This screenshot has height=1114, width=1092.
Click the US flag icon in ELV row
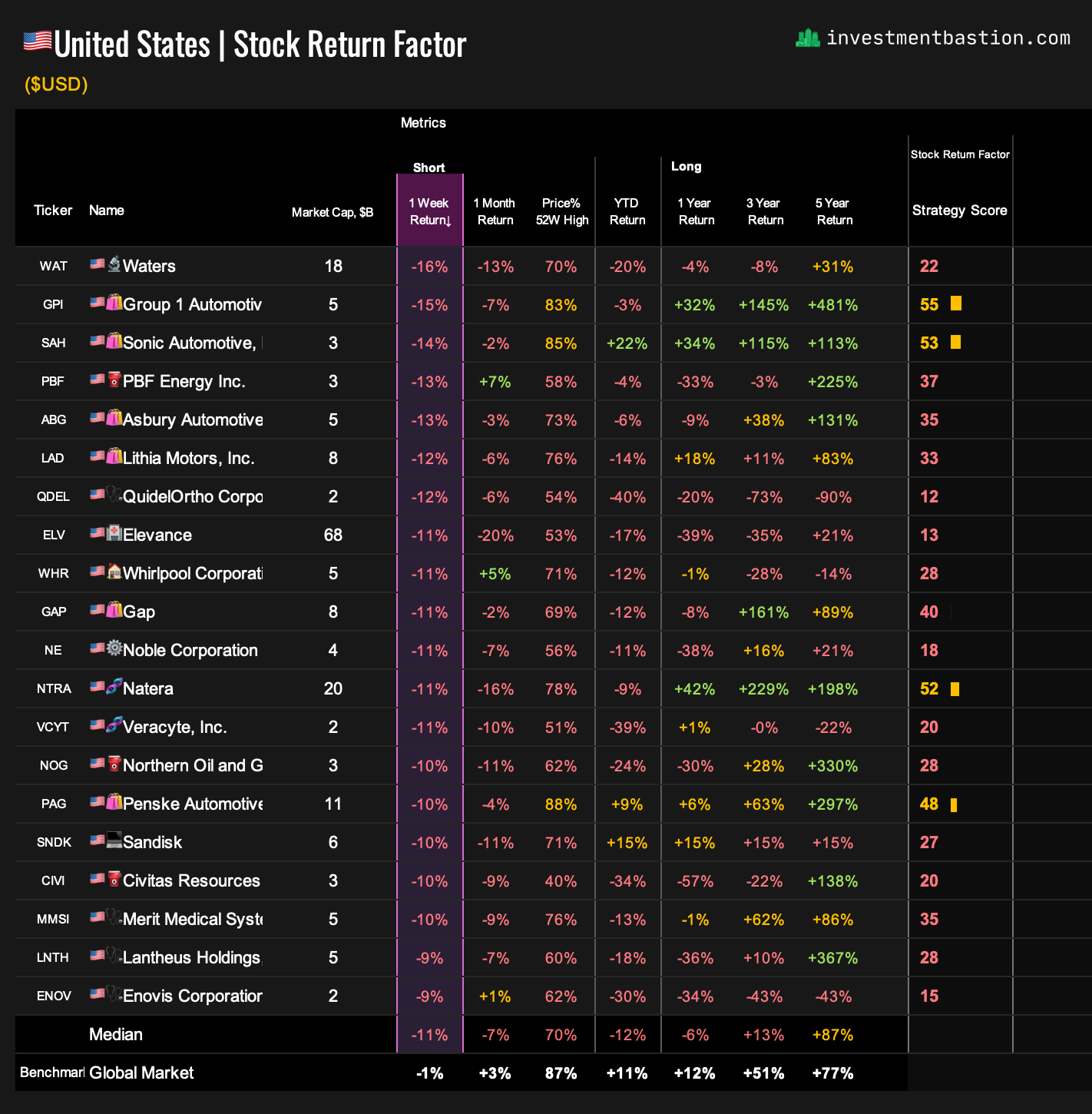click(98, 533)
